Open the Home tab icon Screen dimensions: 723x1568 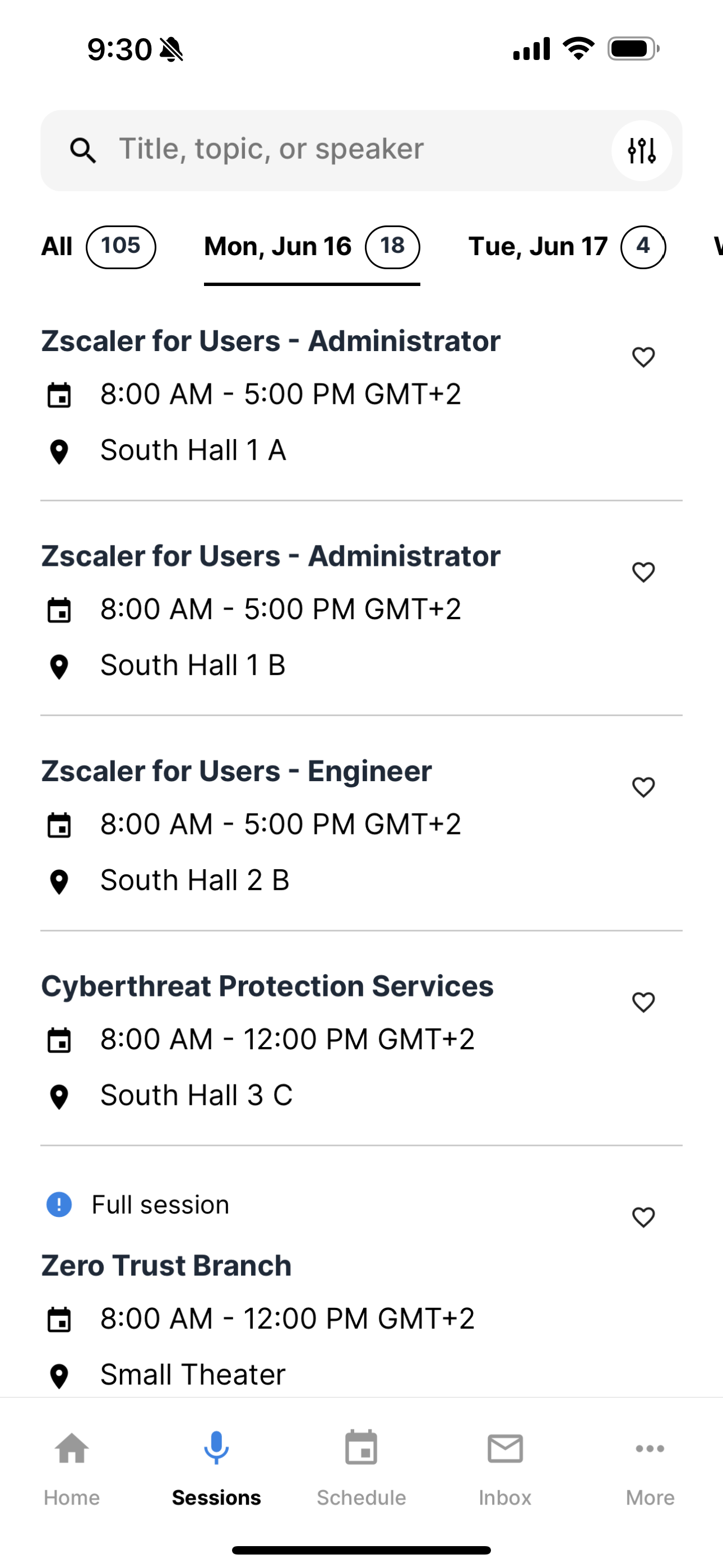tap(72, 1448)
